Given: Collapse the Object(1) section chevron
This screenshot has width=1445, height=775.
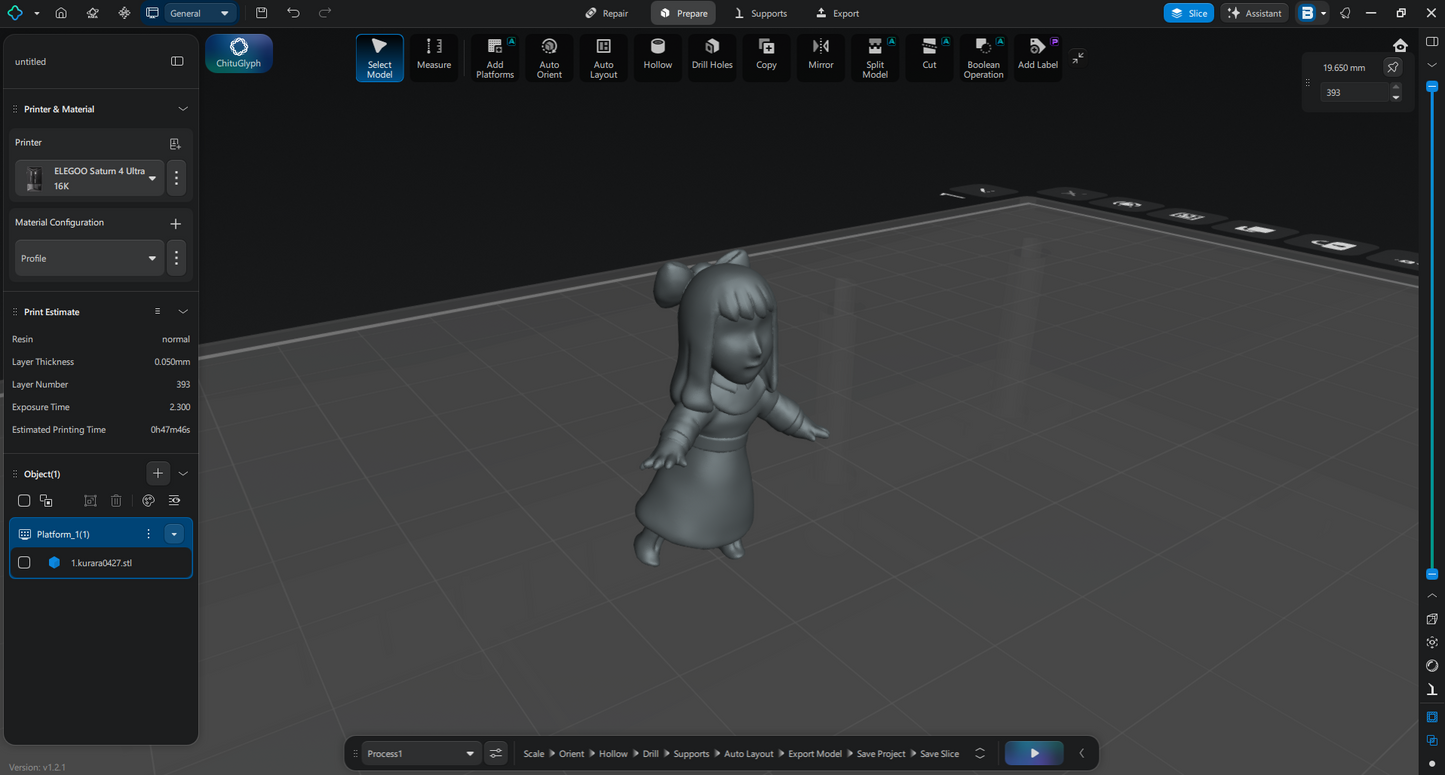Looking at the screenshot, I should pos(183,474).
